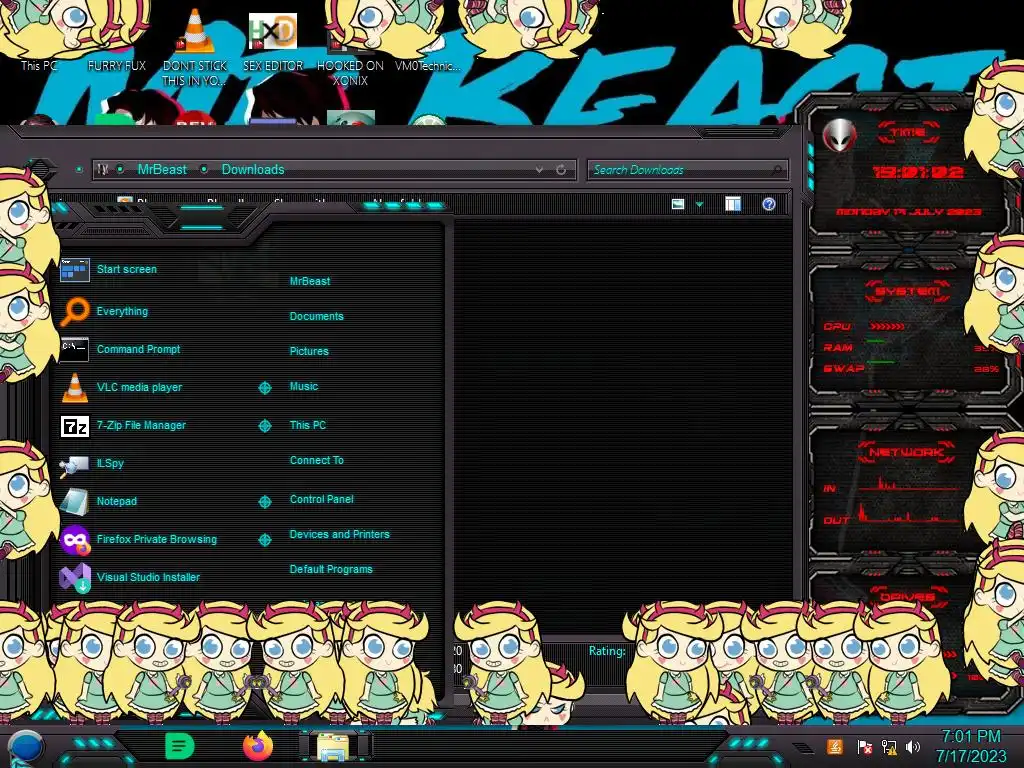Open Devices and Printers
Screen dimensions: 1024x768
tap(340, 534)
